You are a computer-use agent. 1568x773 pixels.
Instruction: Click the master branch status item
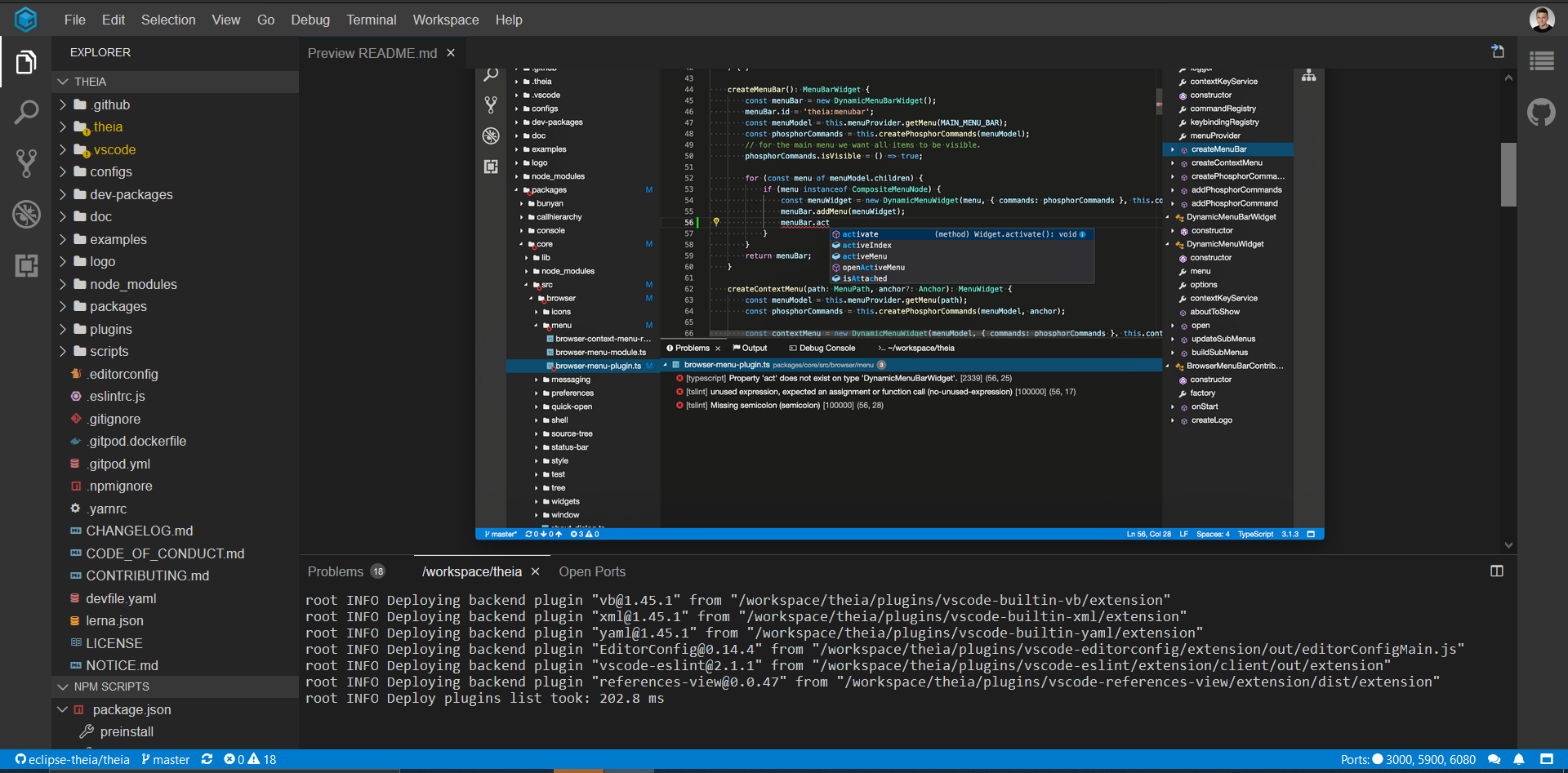(166, 759)
